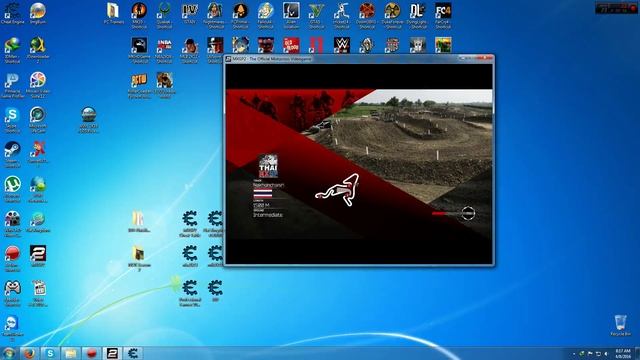Click the white track layout map
This screenshot has width=640, height=360.
[337, 190]
